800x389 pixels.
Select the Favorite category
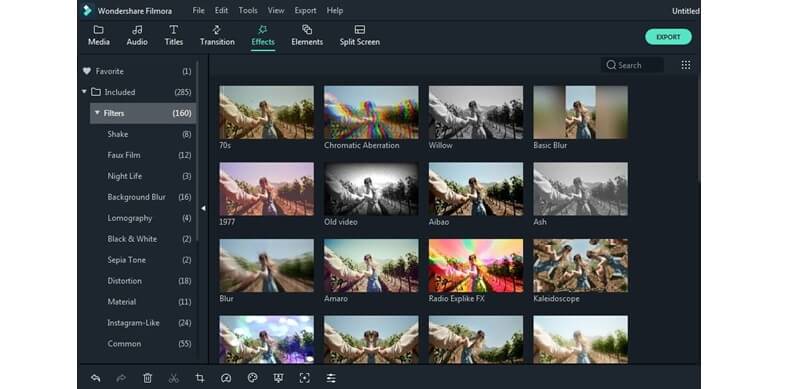coord(137,71)
